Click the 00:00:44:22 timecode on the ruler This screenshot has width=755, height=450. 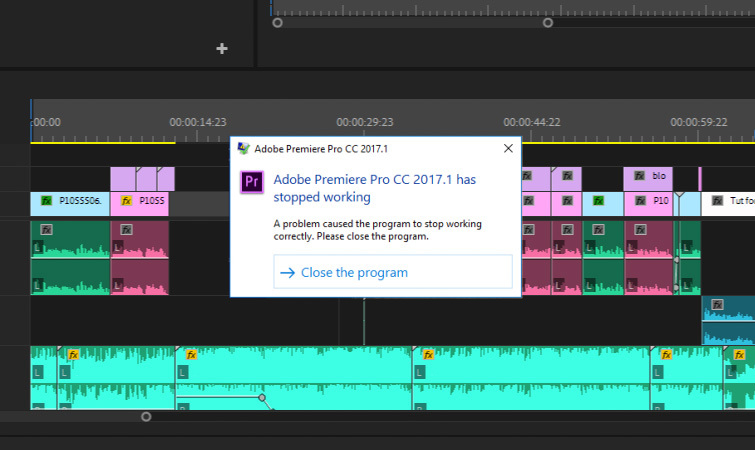532,122
